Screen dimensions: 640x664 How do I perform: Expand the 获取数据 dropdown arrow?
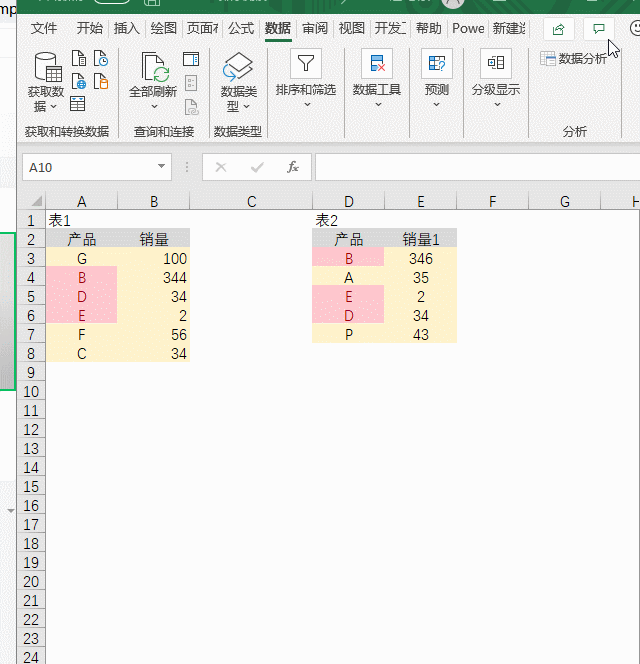(54, 106)
